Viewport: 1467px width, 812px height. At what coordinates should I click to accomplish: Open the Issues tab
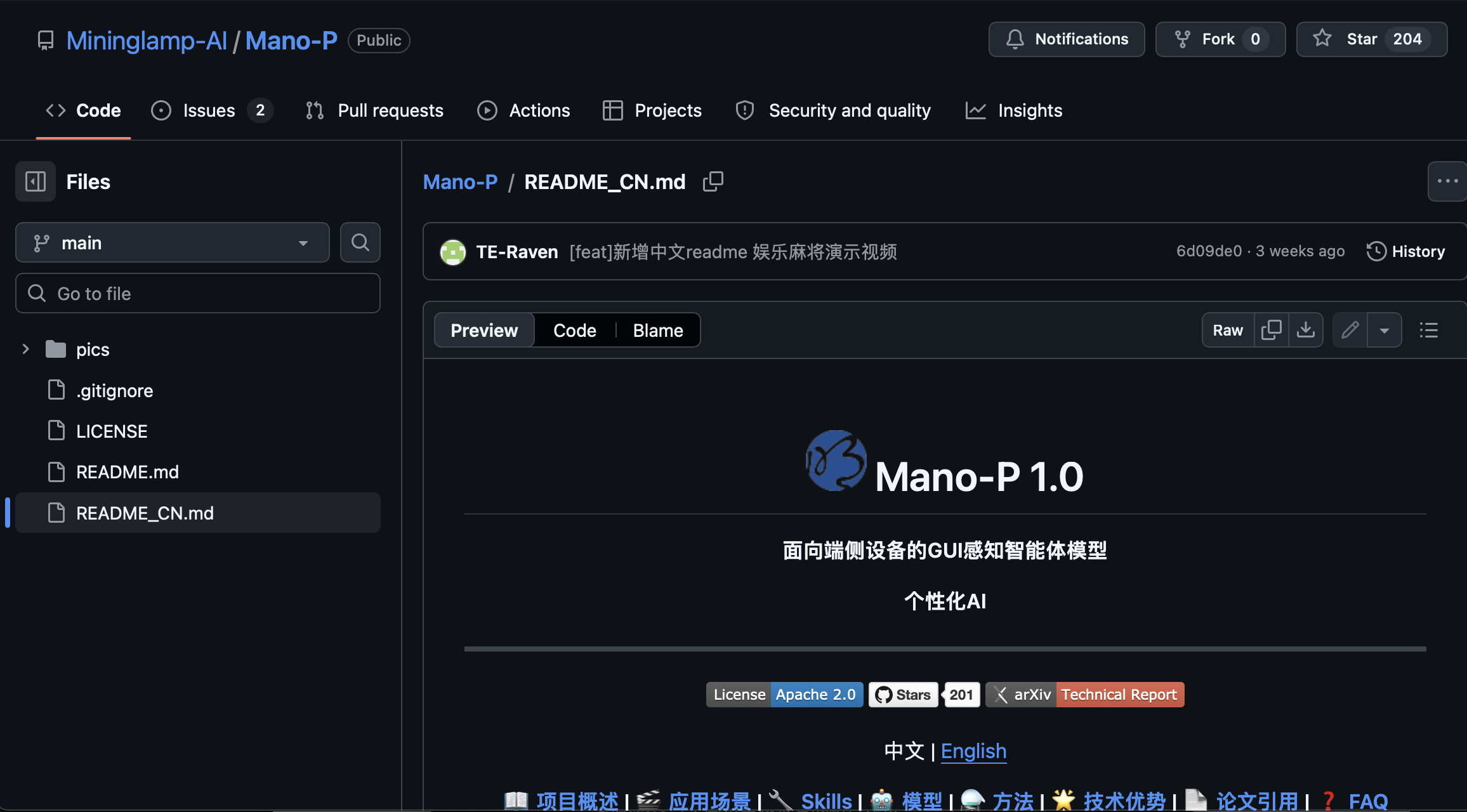point(208,110)
